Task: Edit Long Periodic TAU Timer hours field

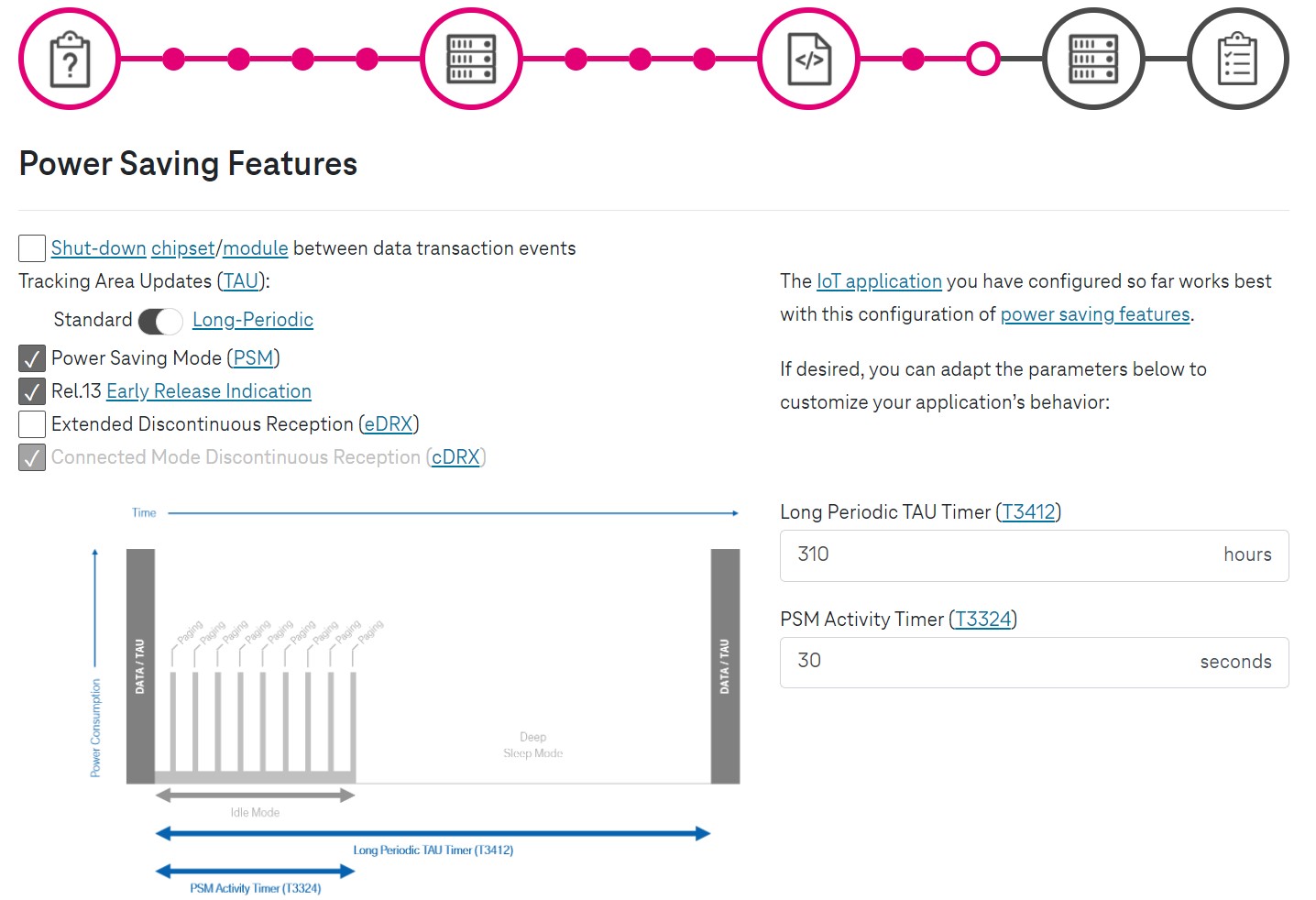Action: tap(1034, 555)
